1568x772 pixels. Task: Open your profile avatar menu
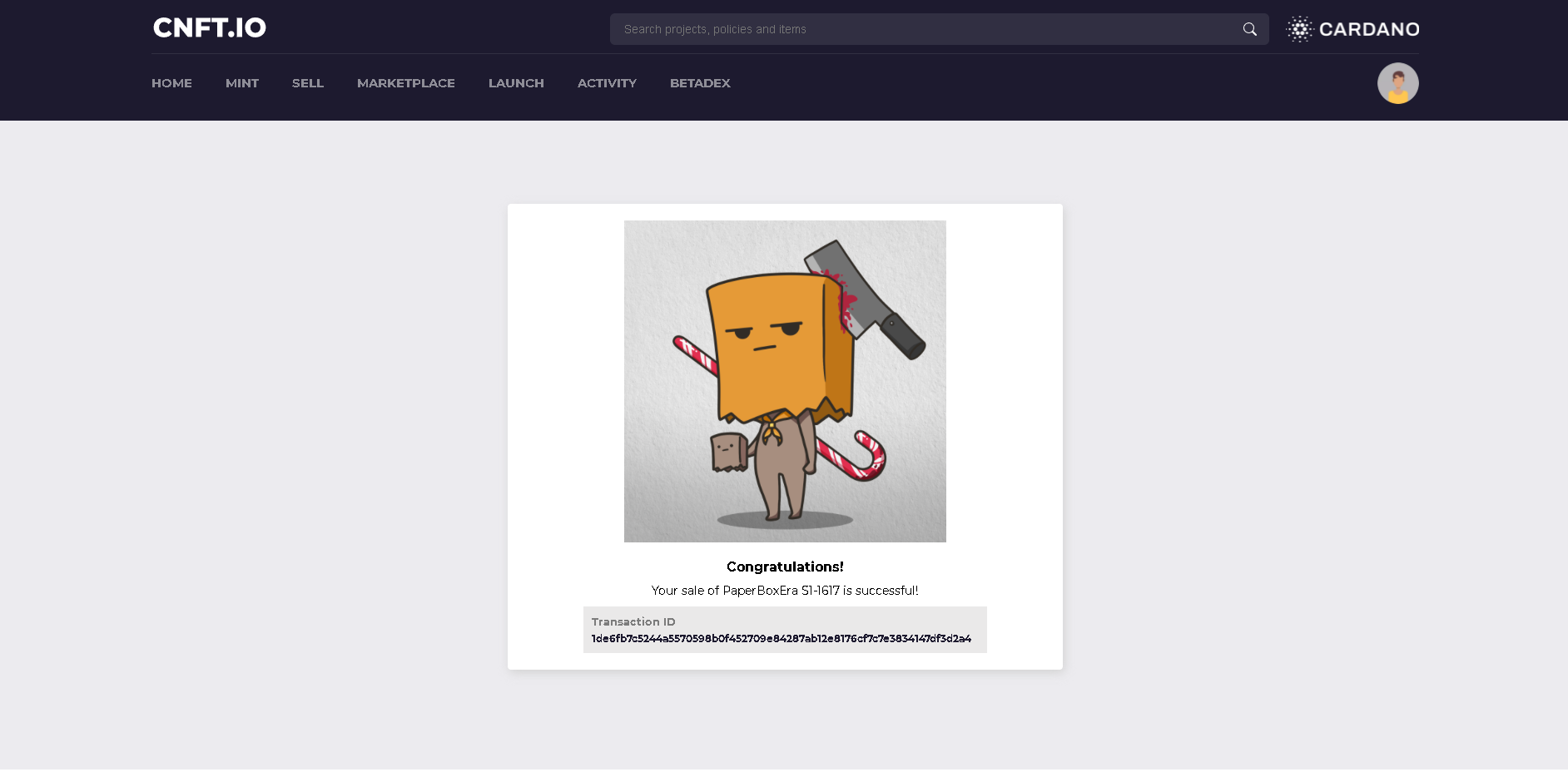click(1397, 82)
